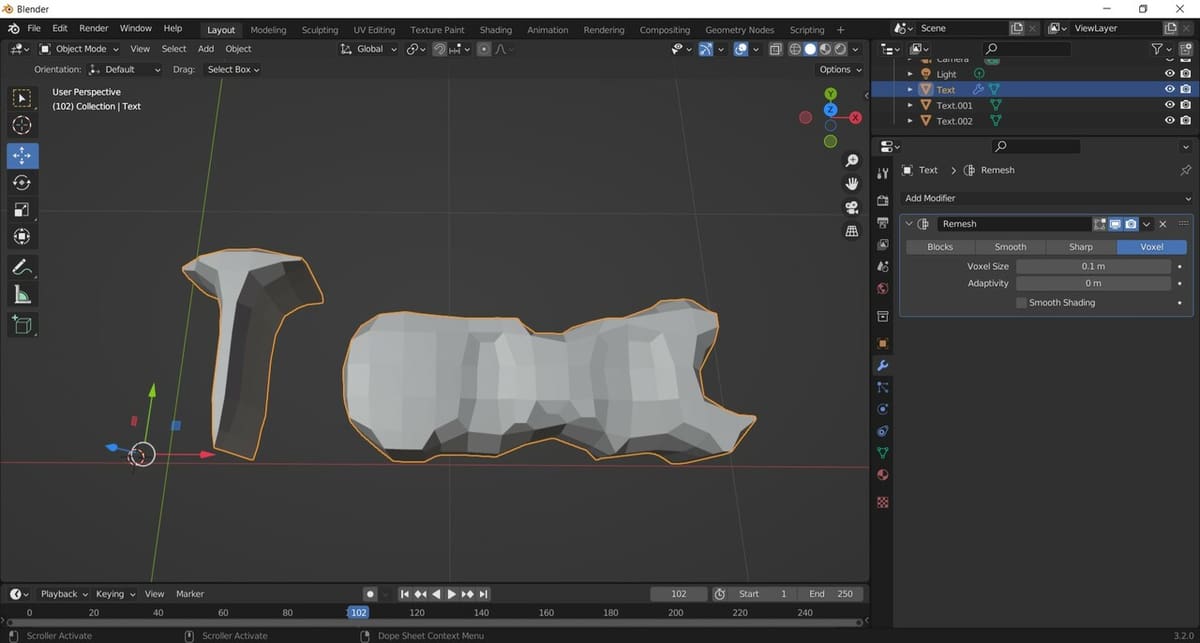Click the viewport zoom magnifier icon
Image resolution: width=1200 pixels, height=643 pixels.
tap(852, 161)
